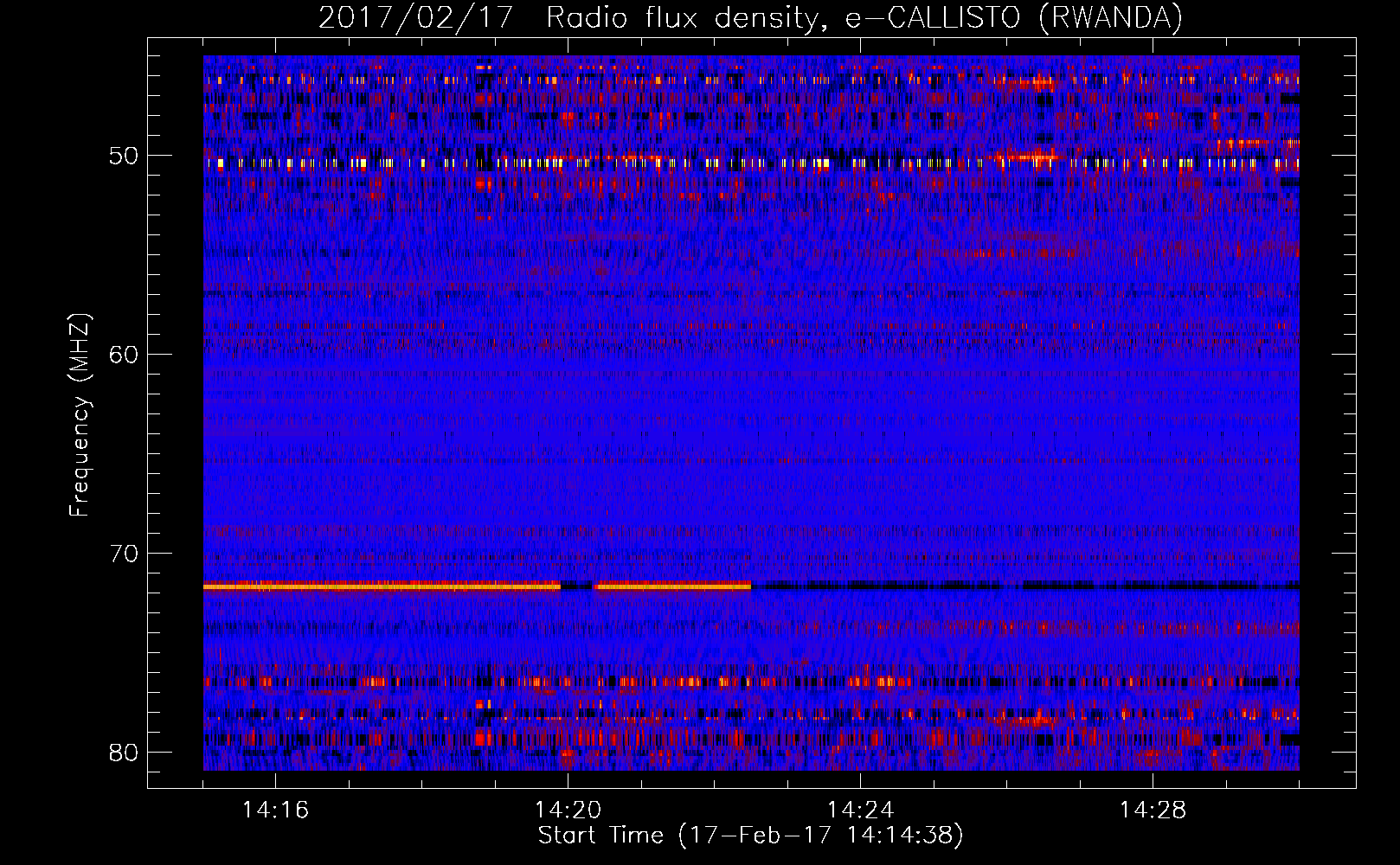
Task: Click the 50 frequency tick label
Action: pyautogui.click(x=124, y=157)
